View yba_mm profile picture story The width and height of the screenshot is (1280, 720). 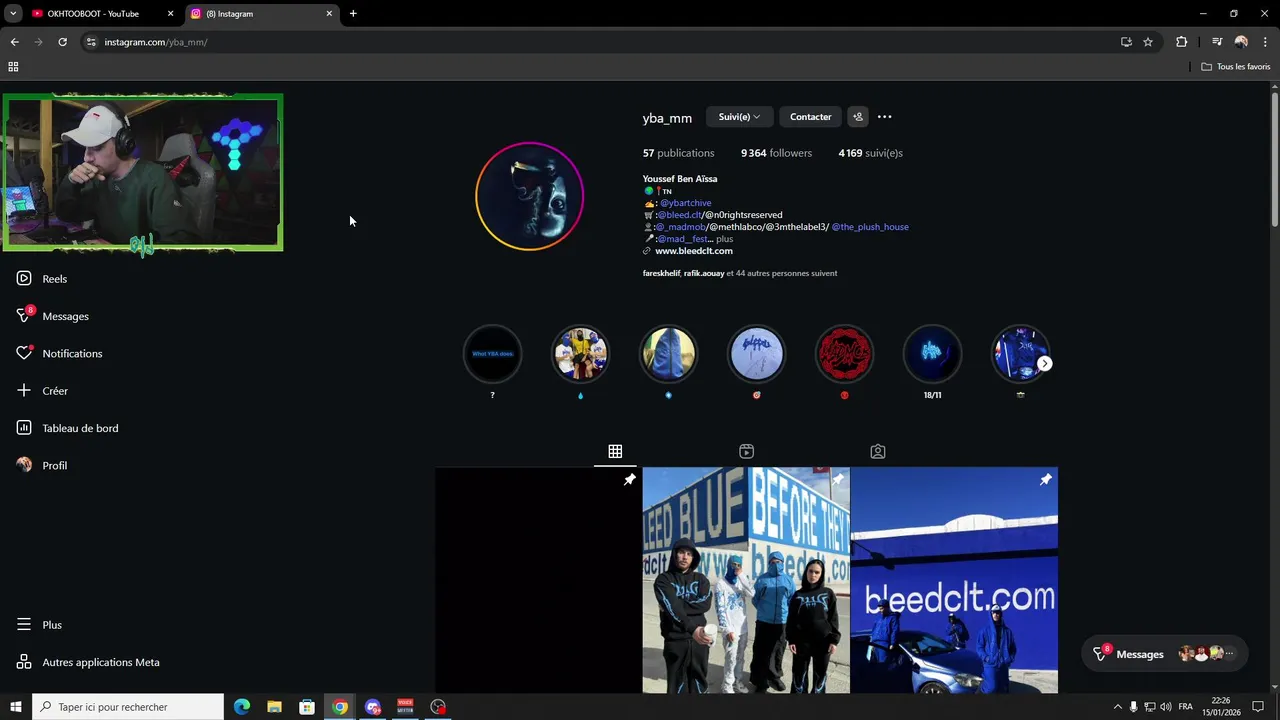529,196
